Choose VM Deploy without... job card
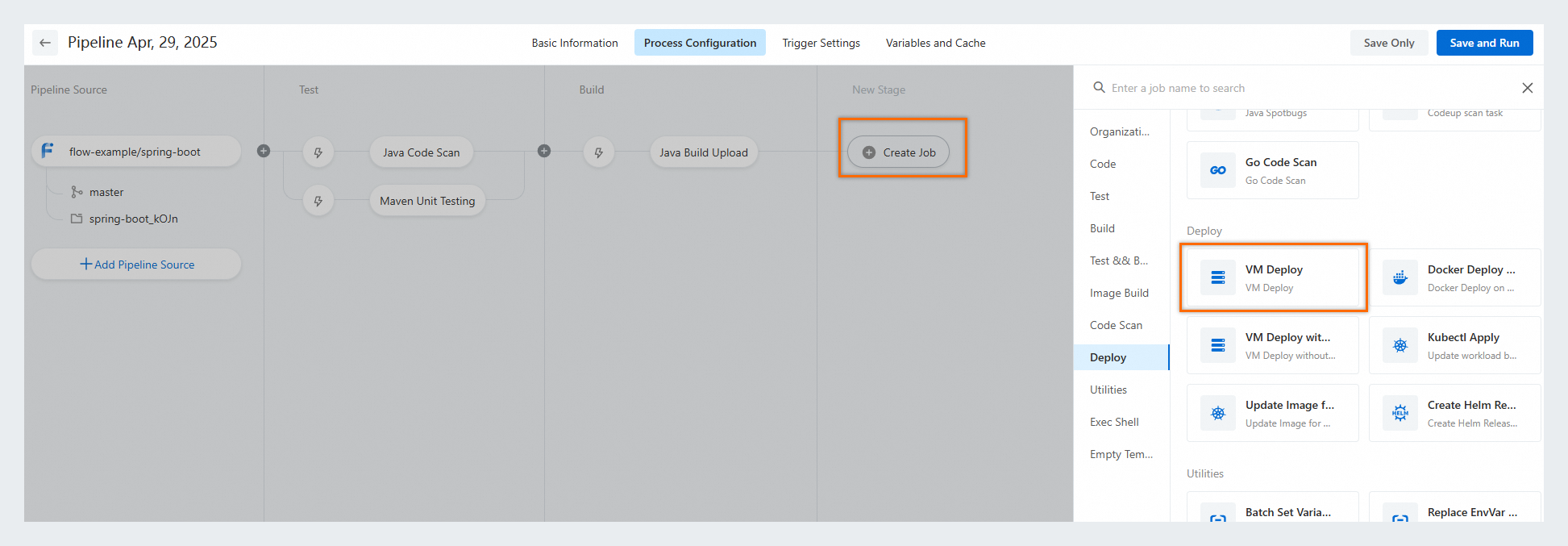Image resolution: width=1568 pixels, height=546 pixels. tap(1273, 345)
